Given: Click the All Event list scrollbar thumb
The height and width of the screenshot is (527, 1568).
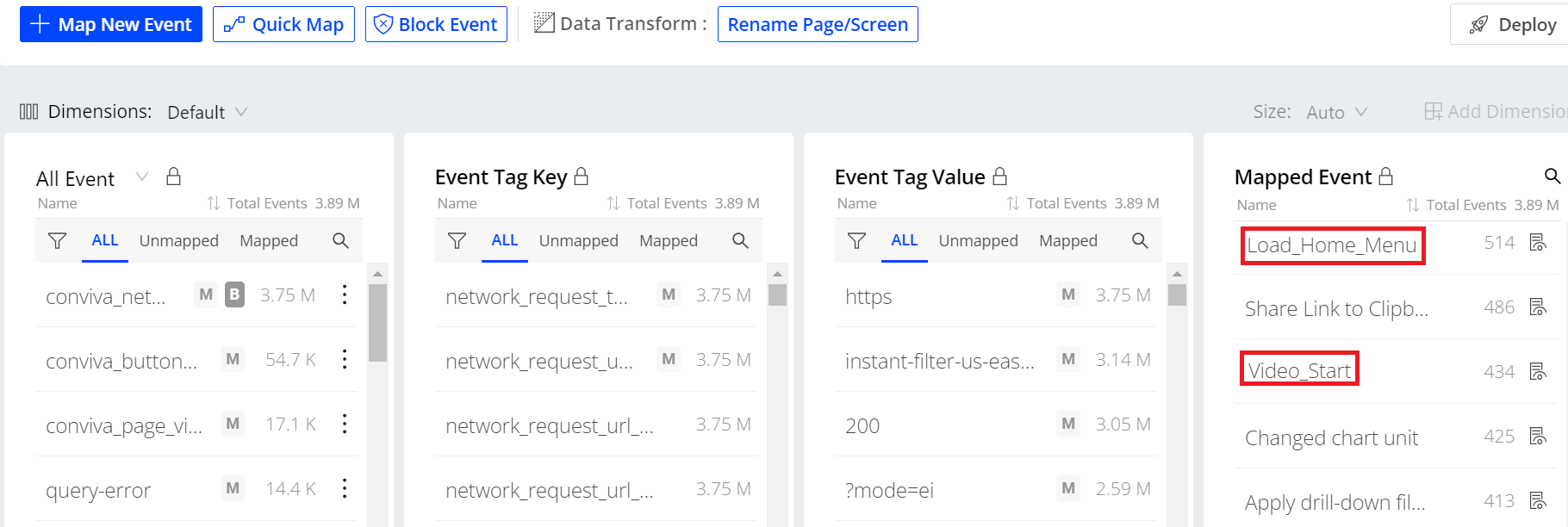Looking at the screenshot, I should tap(377, 321).
